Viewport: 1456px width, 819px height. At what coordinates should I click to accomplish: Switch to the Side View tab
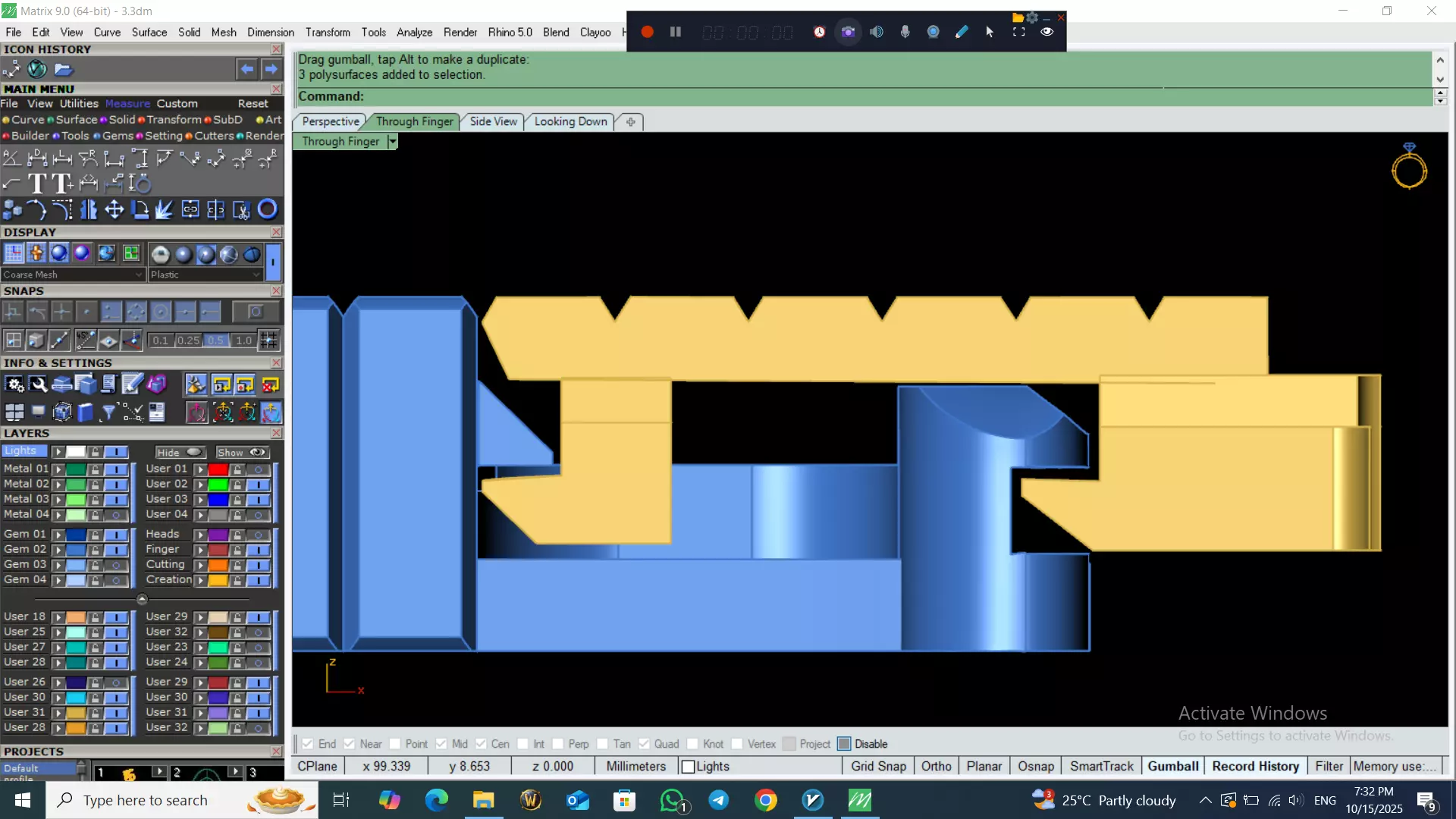click(493, 121)
